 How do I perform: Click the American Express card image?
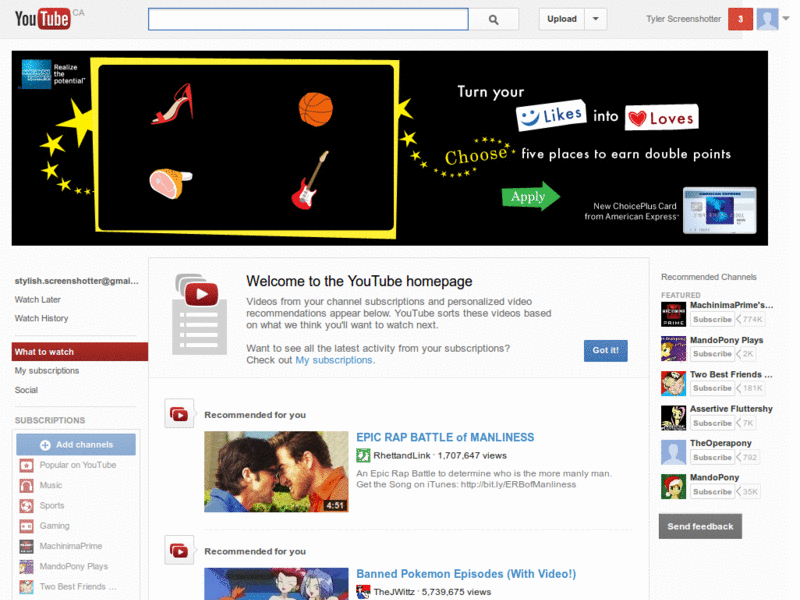[x=719, y=210]
